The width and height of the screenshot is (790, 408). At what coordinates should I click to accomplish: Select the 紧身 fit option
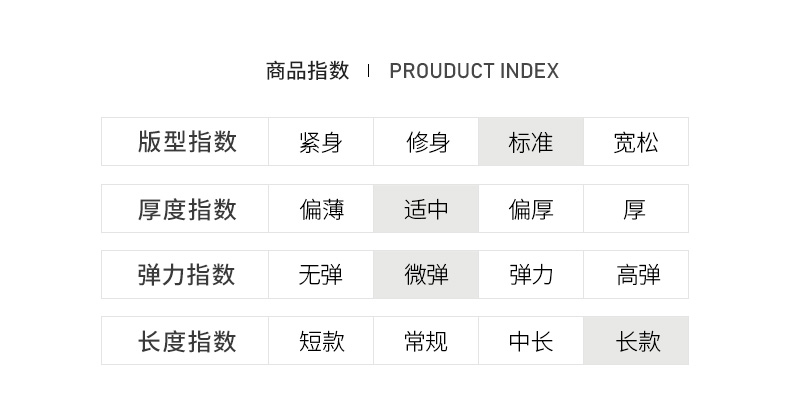[321, 142]
